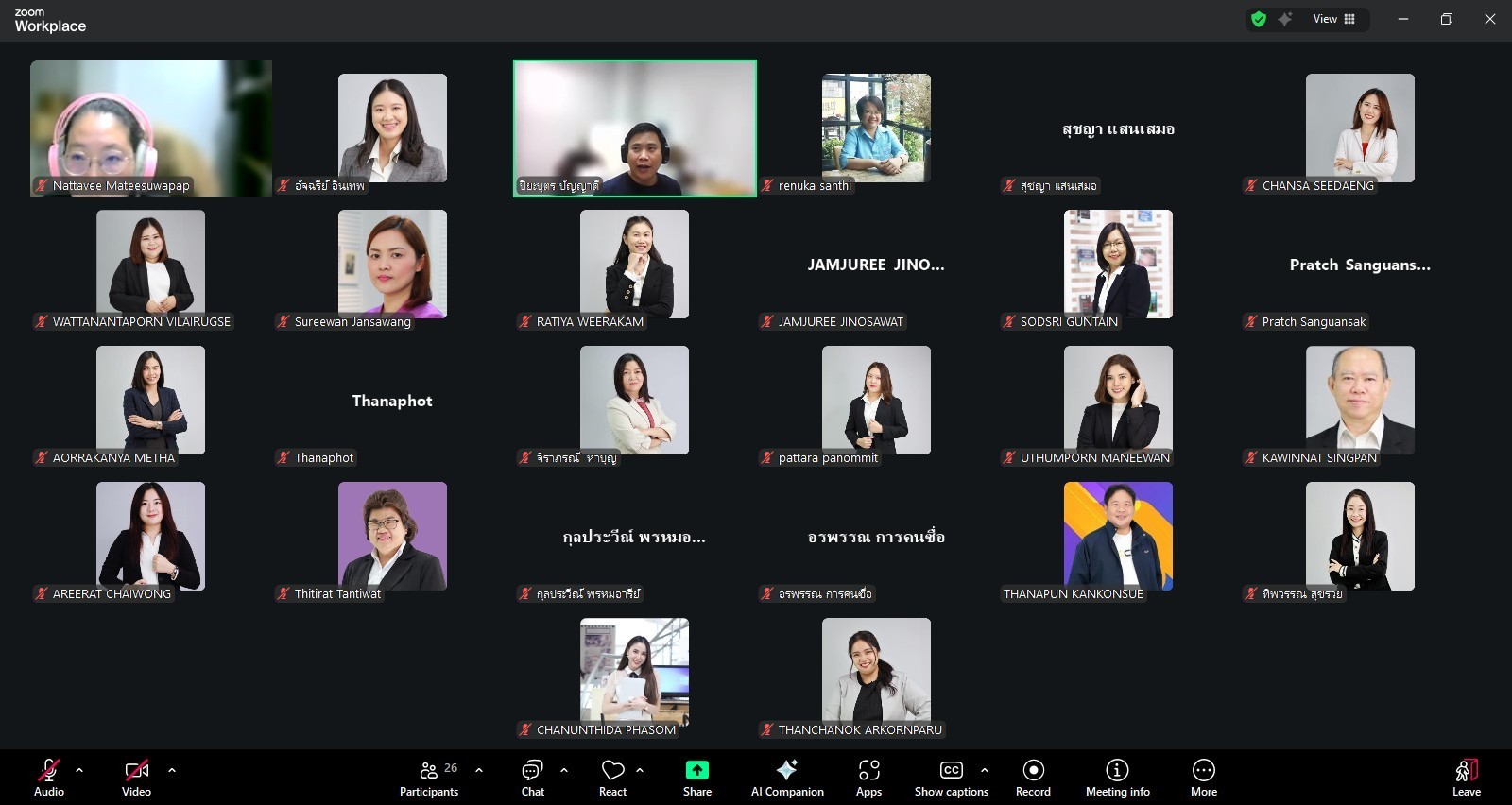The height and width of the screenshot is (805, 1512).
Task: Open the React emoji icon
Action: point(612,770)
